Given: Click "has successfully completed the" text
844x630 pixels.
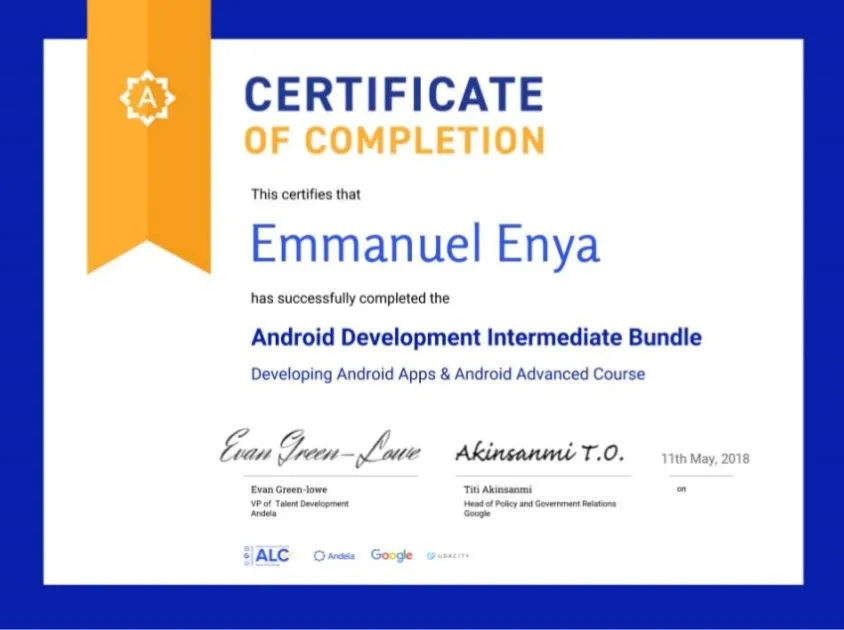Looking at the screenshot, I should pyautogui.click(x=350, y=298).
